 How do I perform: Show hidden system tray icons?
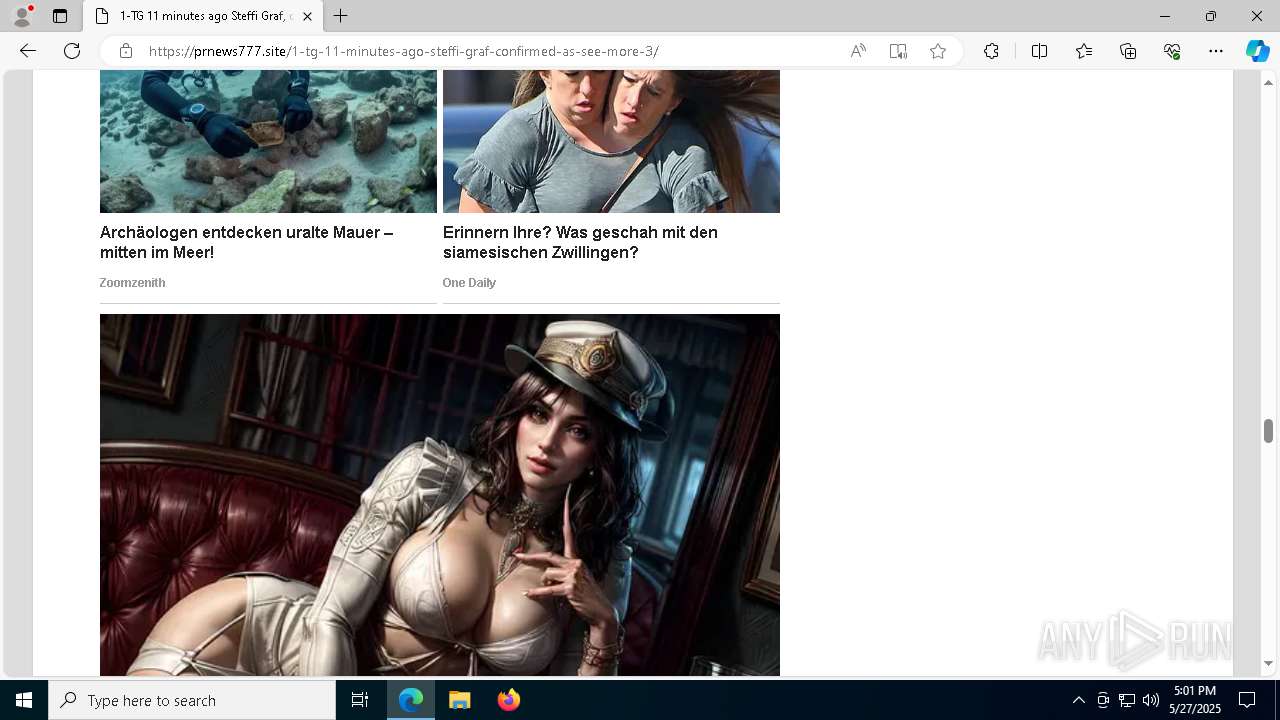(x=1078, y=700)
